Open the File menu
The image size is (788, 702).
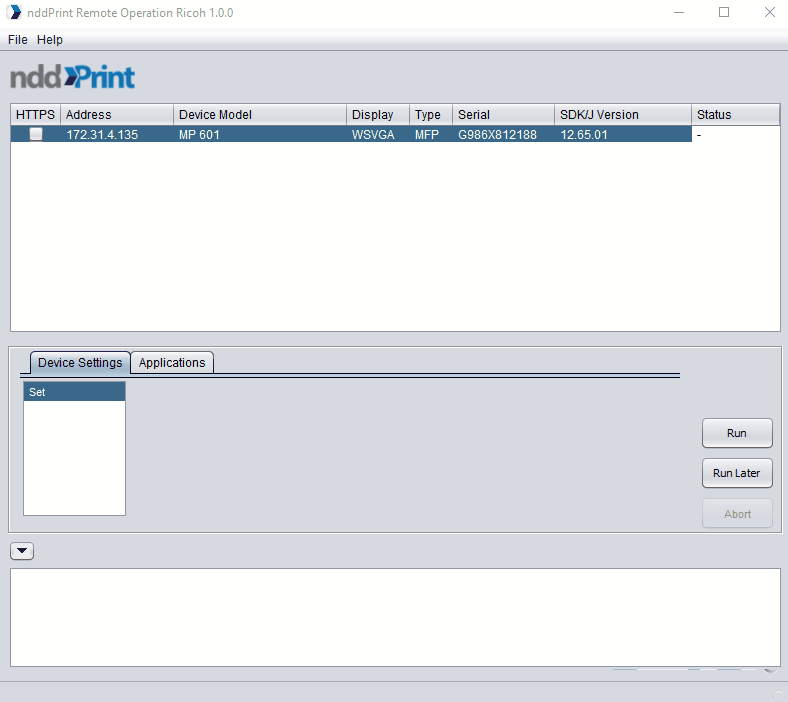18,40
